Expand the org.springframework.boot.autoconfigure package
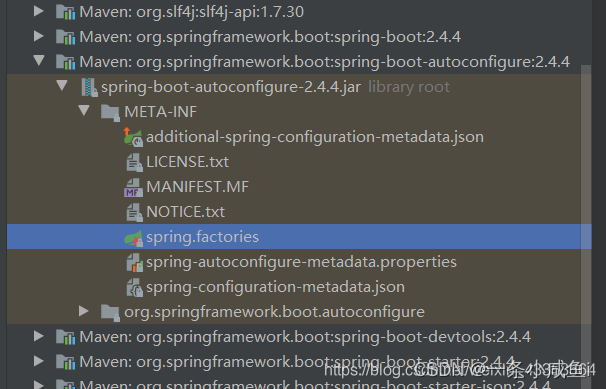Screen dimensions: 606x389 tap(83, 311)
